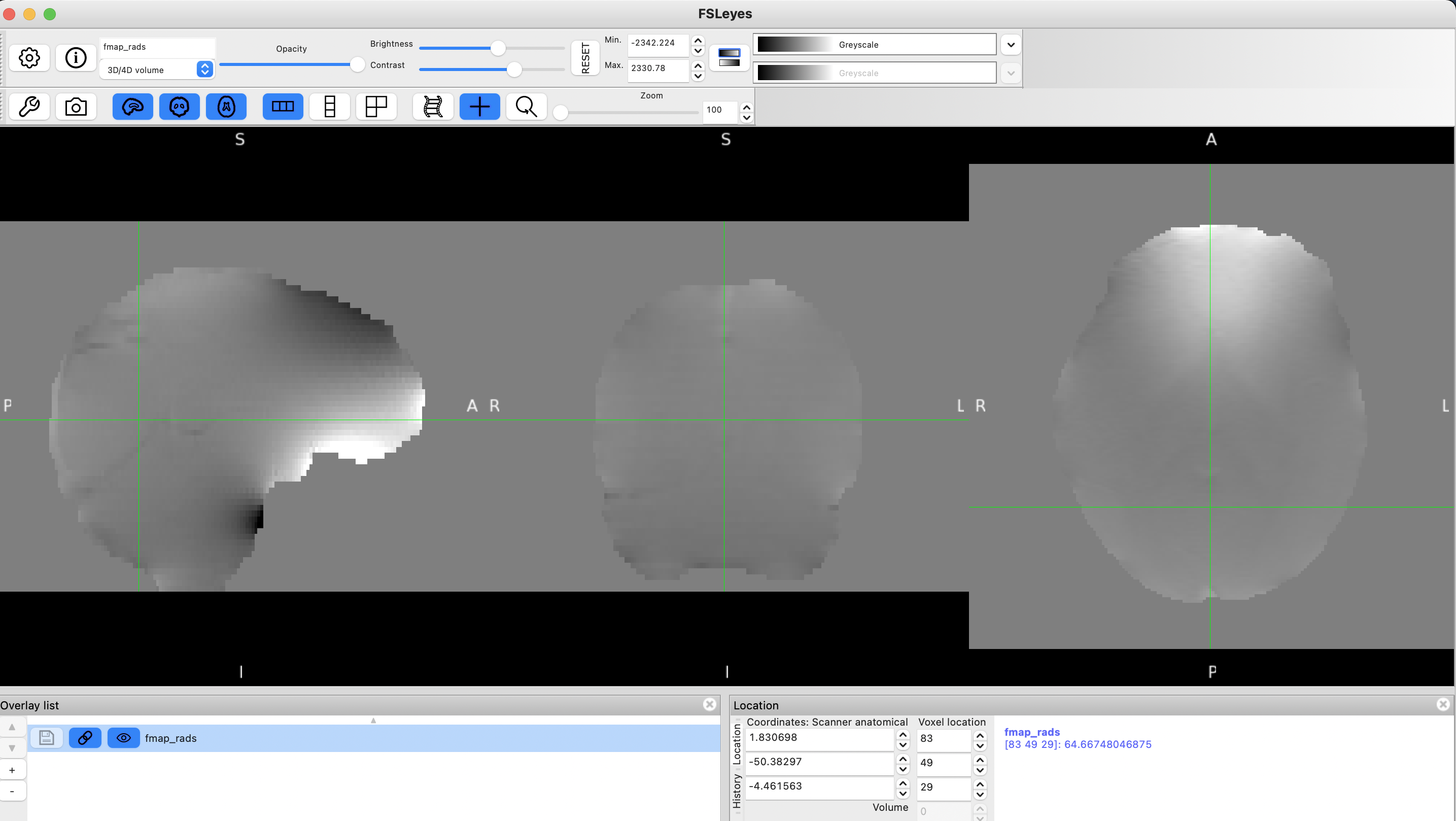Increase the Max value stepper

[698, 65]
